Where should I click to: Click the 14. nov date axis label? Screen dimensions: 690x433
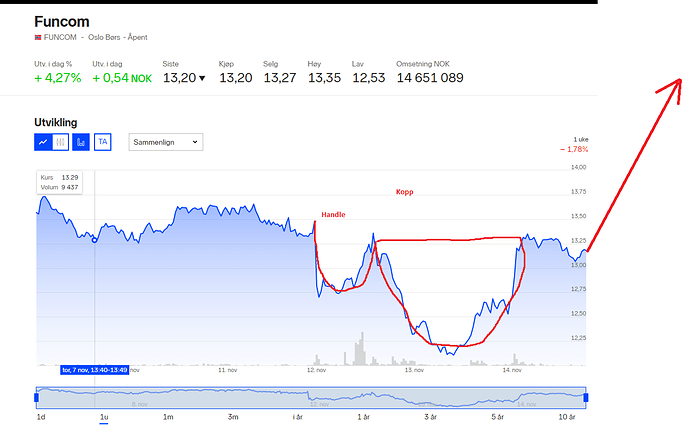pyautogui.click(x=512, y=370)
